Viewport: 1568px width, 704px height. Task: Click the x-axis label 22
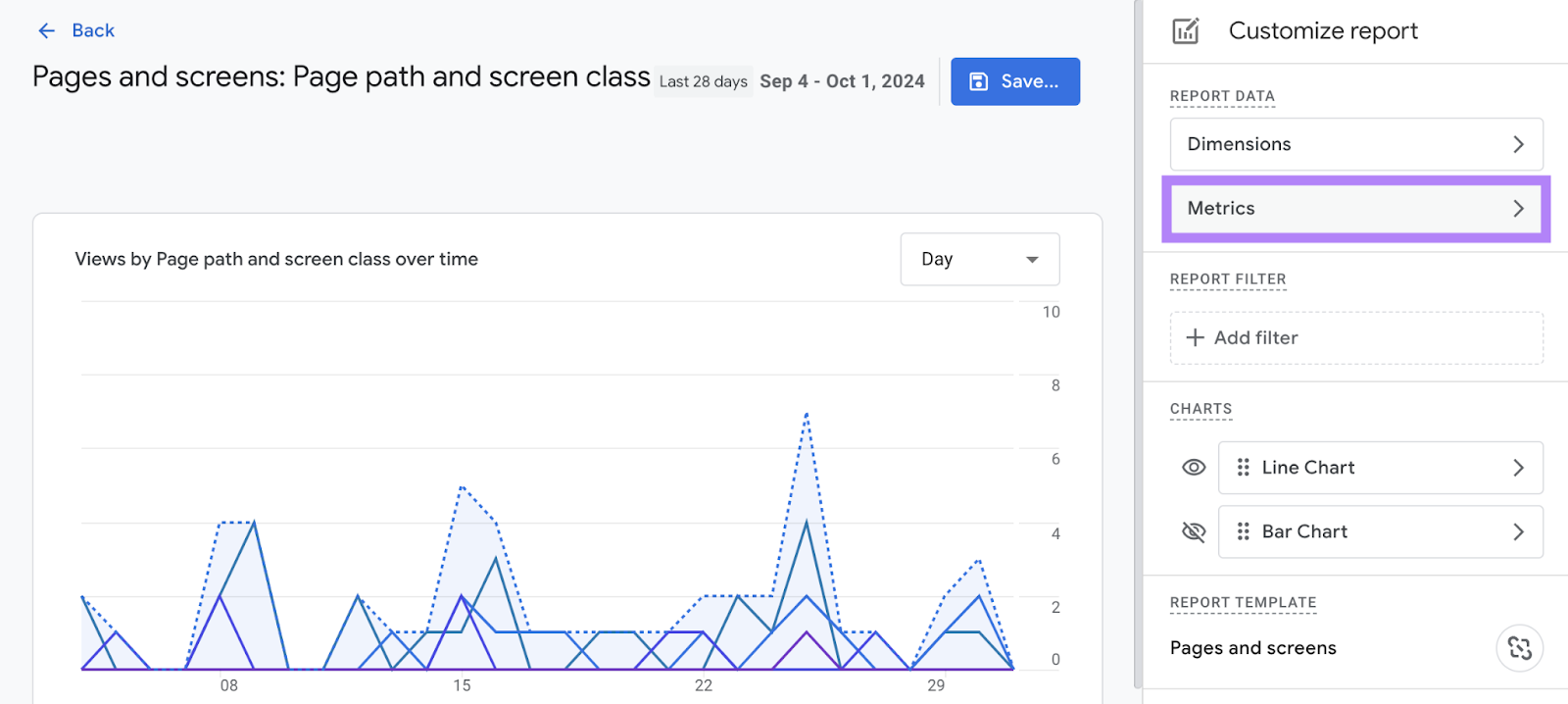(704, 685)
